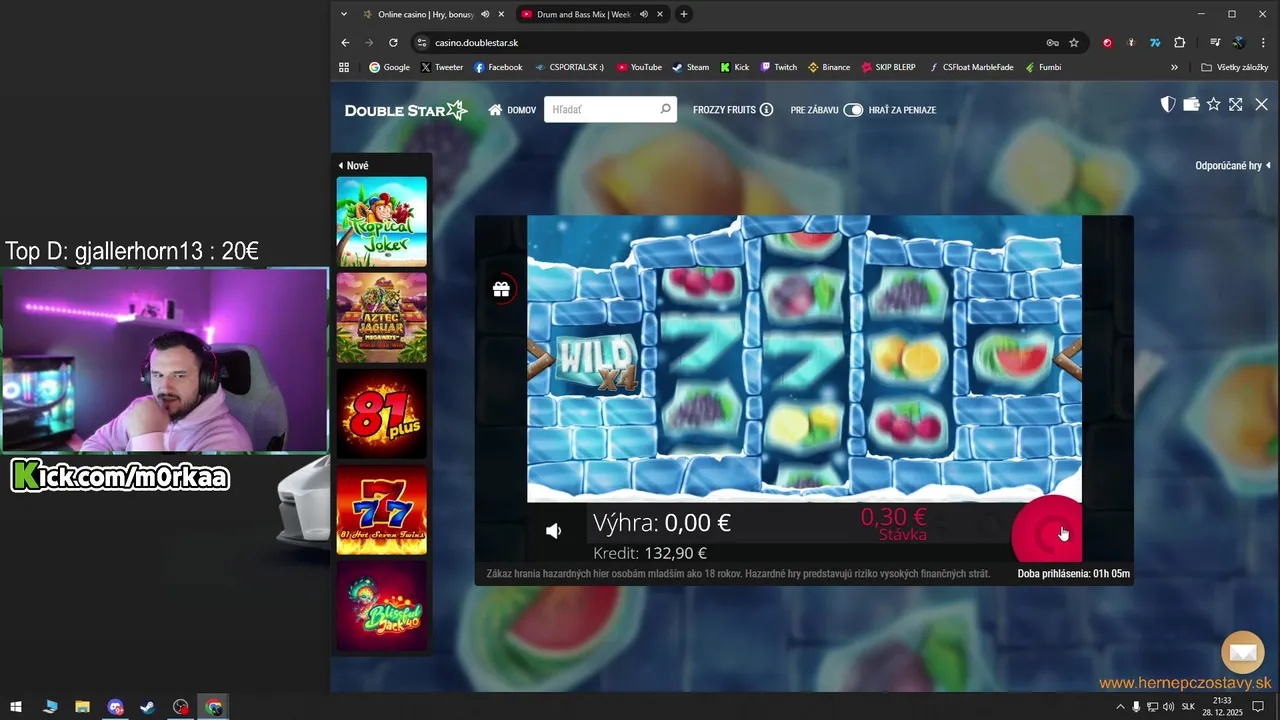This screenshot has width=1280, height=720.
Task: Open Kick bookmark
Action: [734, 68]
